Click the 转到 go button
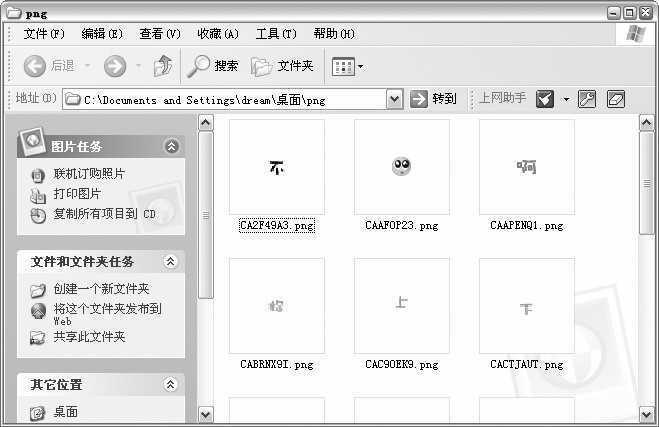This screenshot has height=427, width=659. tap(434, 99)
